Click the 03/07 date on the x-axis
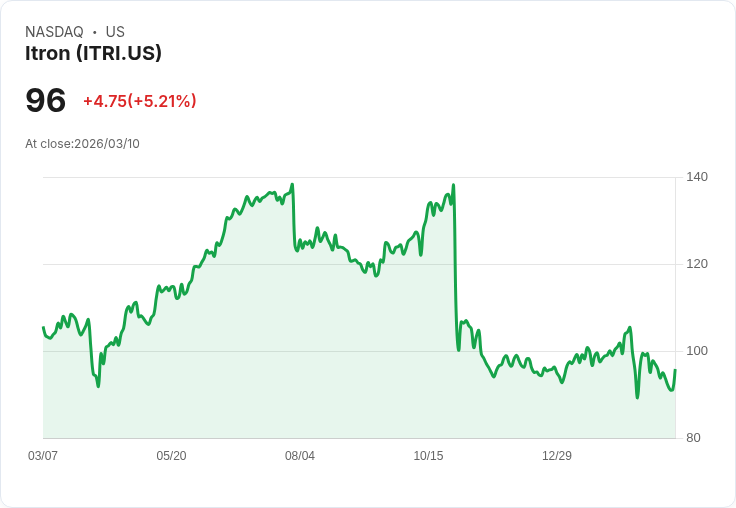 click(43, 456)
